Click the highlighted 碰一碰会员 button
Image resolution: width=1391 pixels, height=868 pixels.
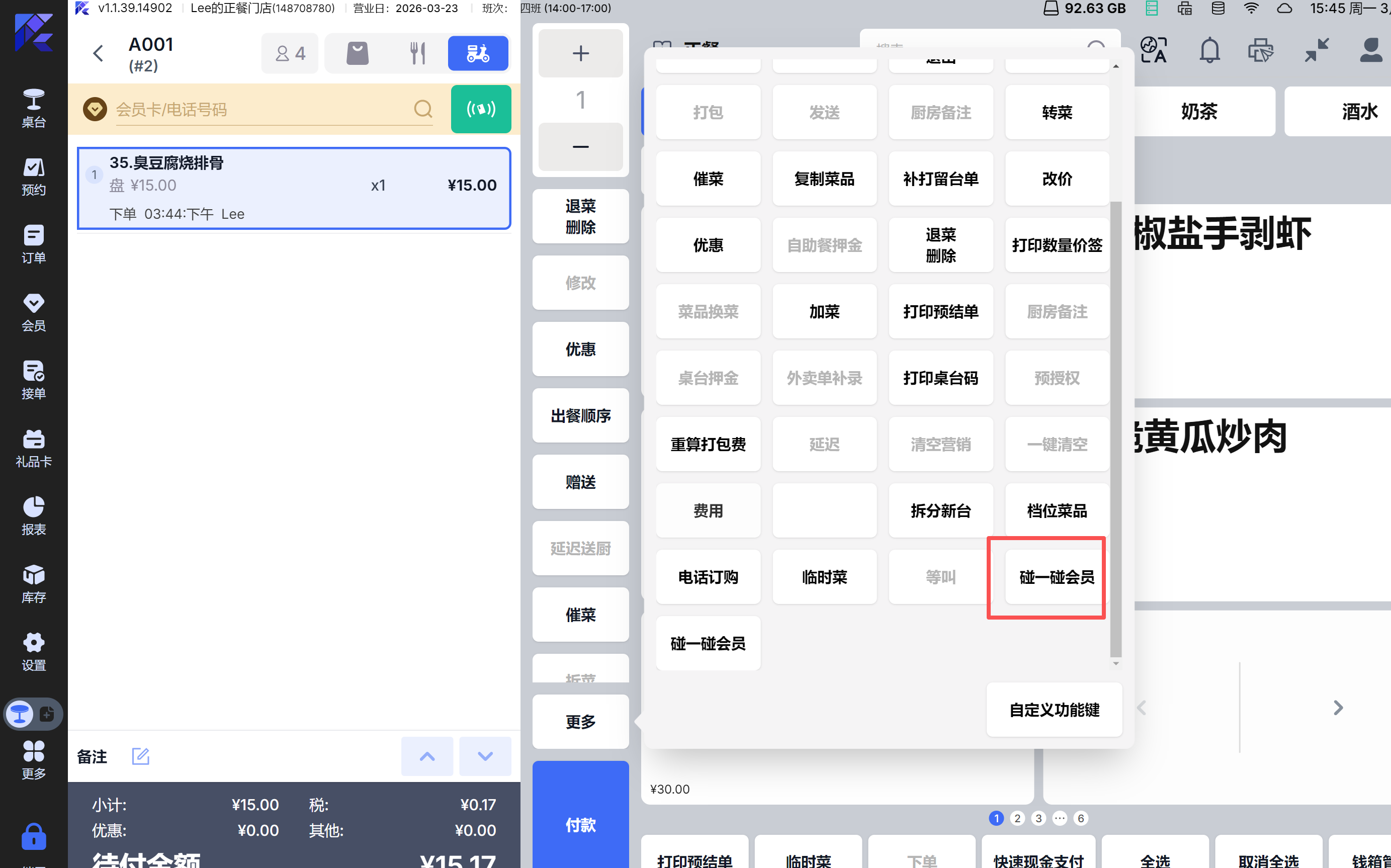pos(1056,577)
